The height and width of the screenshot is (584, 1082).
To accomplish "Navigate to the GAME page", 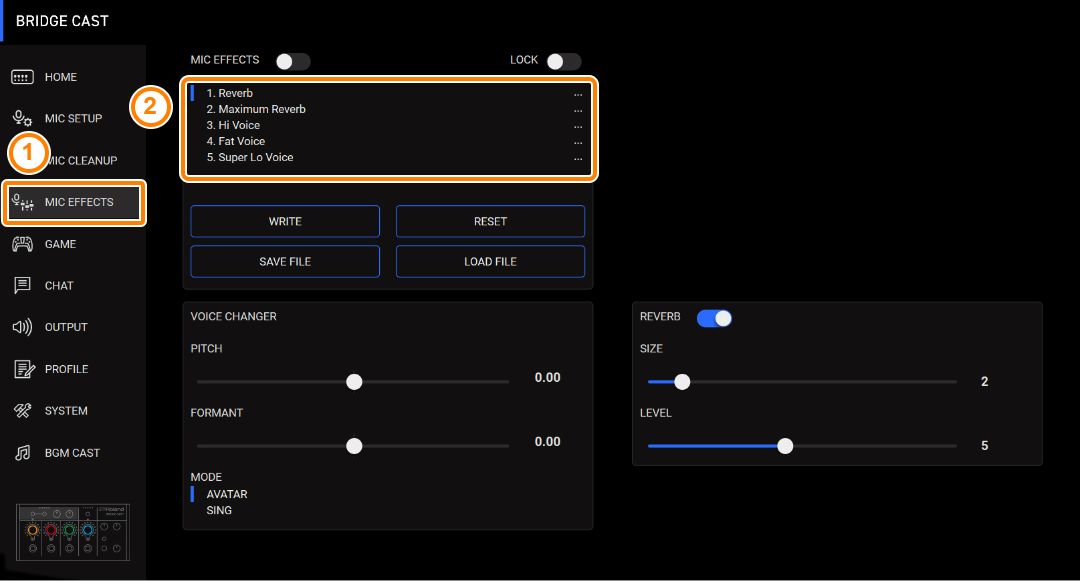I will point(60,244).
